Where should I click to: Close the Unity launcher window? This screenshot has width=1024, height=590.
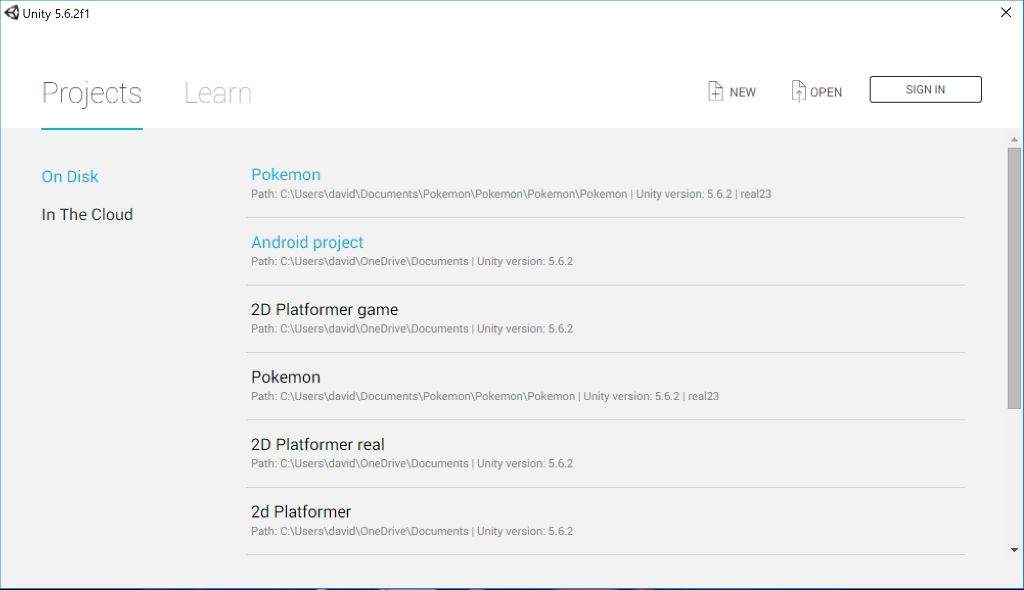[1006, 12]
